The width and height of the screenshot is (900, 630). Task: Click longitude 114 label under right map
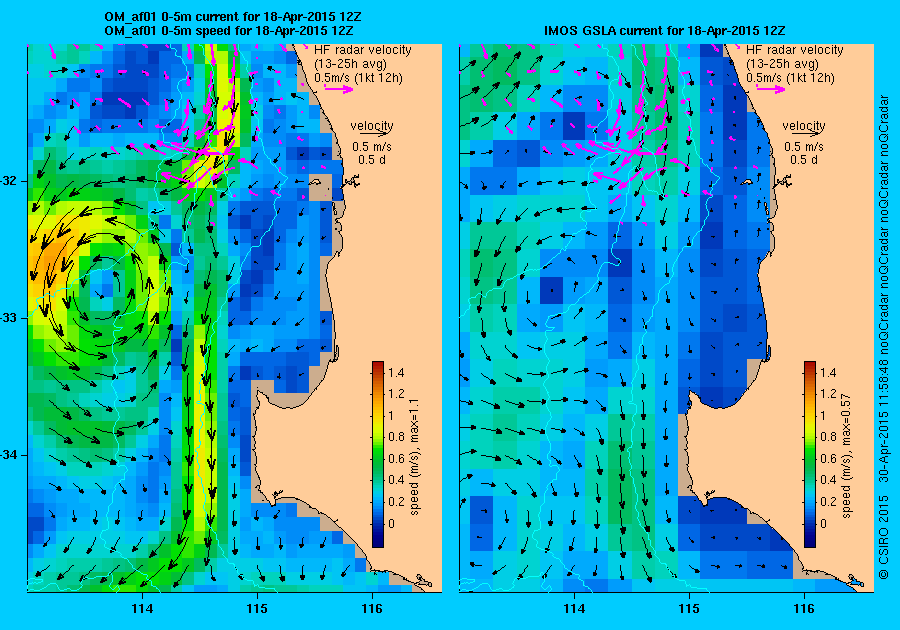tap(573, 609)
